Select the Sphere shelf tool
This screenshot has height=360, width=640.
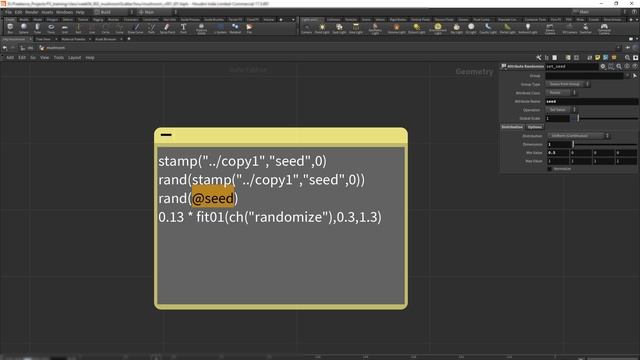pyautogui.click(x=24, y=28)
